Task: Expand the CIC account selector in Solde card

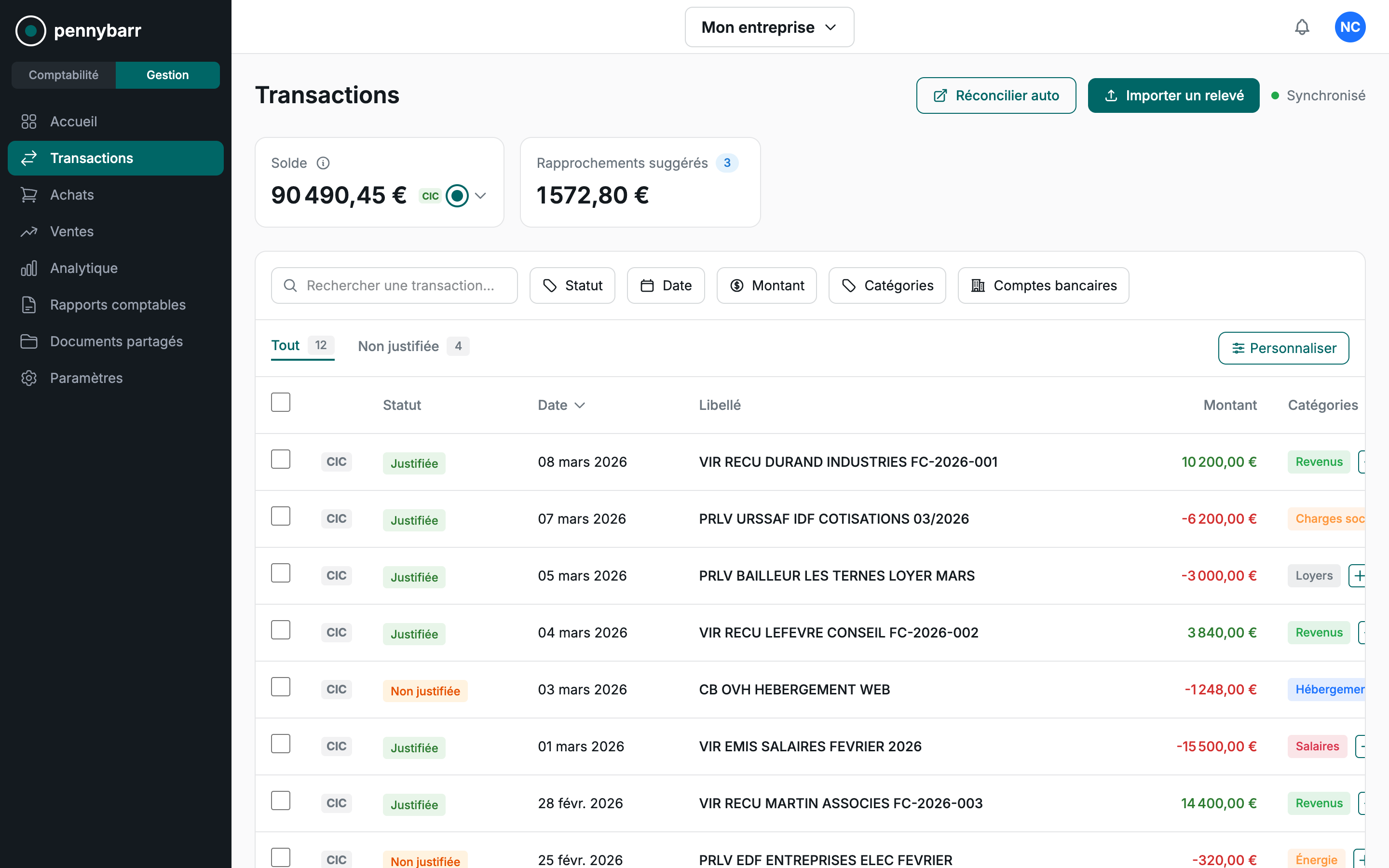Action: pos(480,195)
